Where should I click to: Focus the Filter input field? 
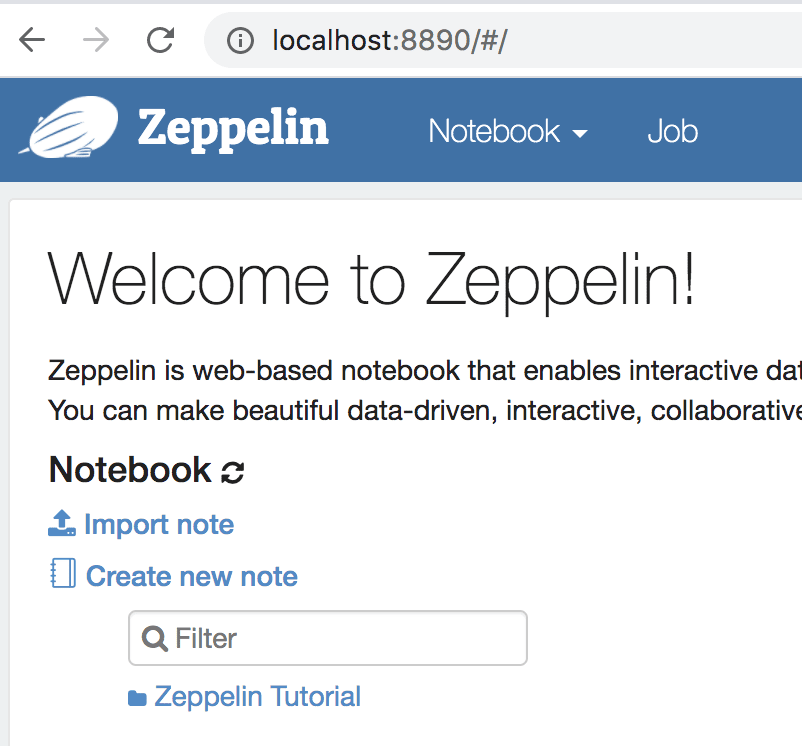coord(328,638)
